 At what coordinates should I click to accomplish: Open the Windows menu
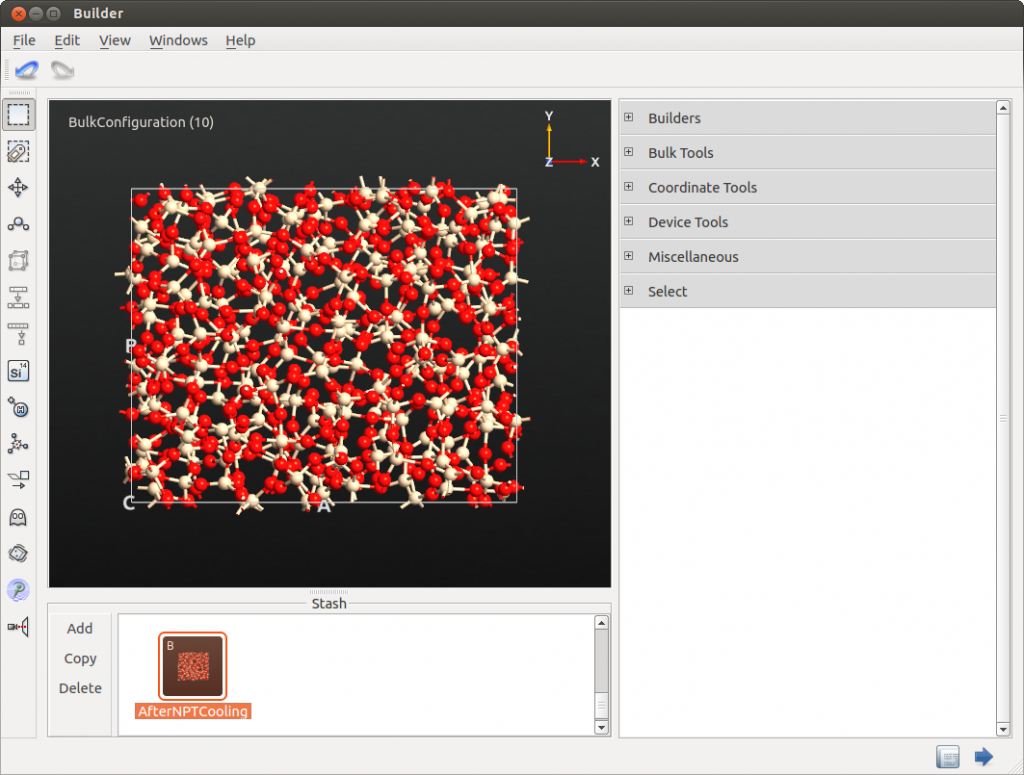coord(178,40)
